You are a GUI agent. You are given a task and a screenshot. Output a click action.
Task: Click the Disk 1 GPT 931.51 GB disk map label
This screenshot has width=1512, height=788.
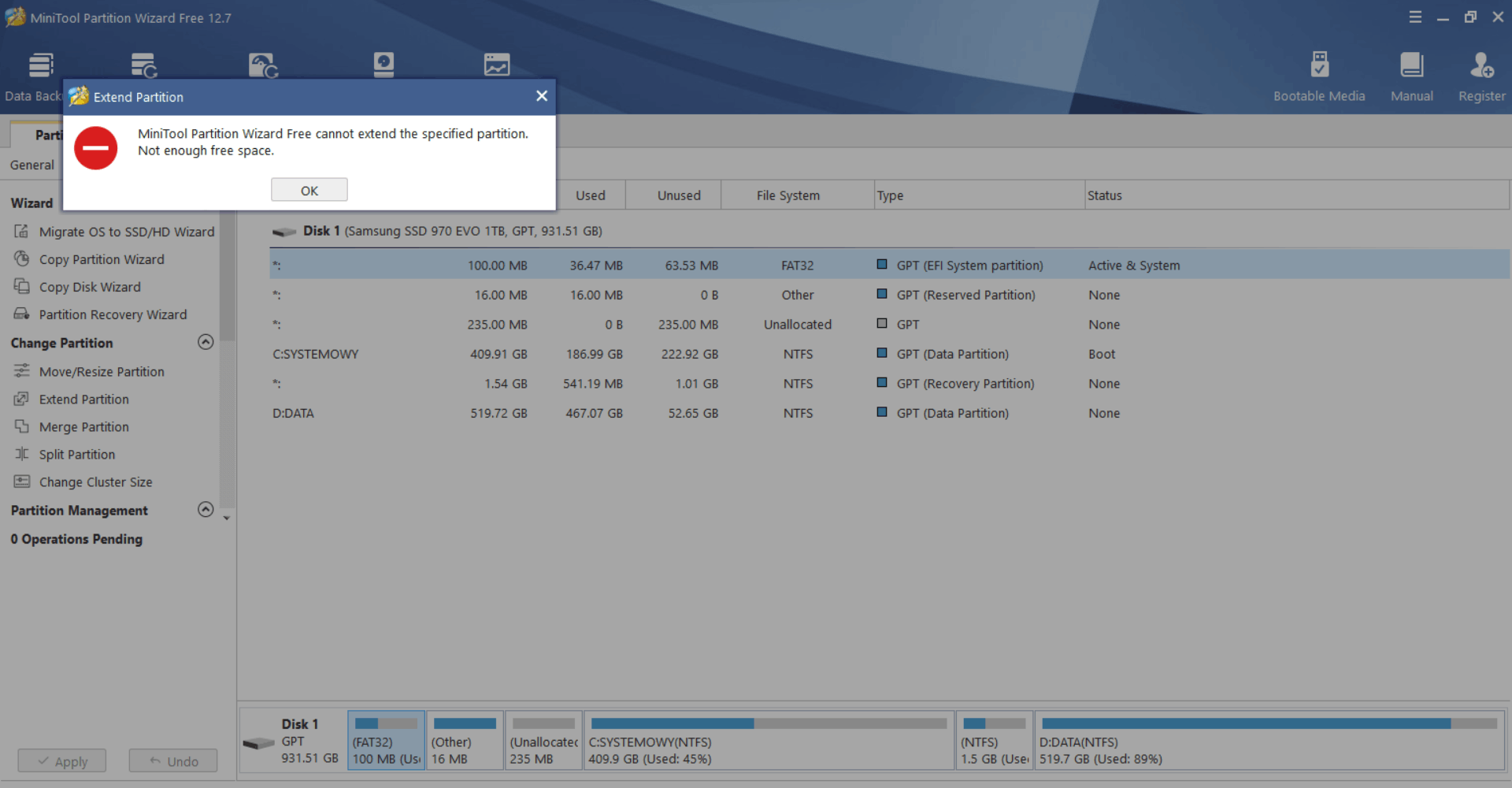[292, 741]
